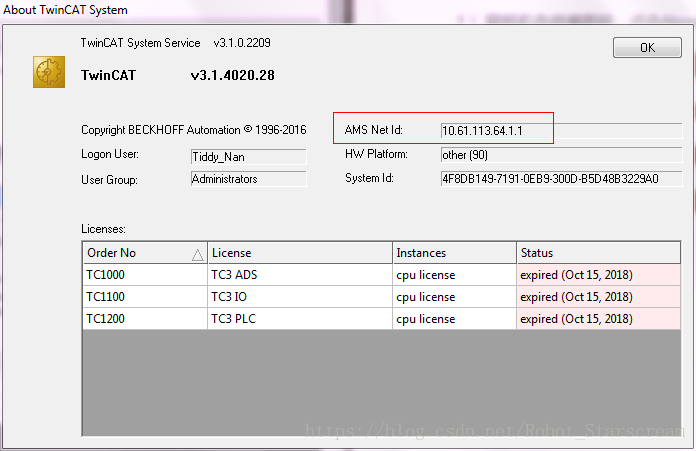Click the HW Platform field other (90)
This screenshot has width=696, height=451.
pyautogui.click(x=561, y=155)
